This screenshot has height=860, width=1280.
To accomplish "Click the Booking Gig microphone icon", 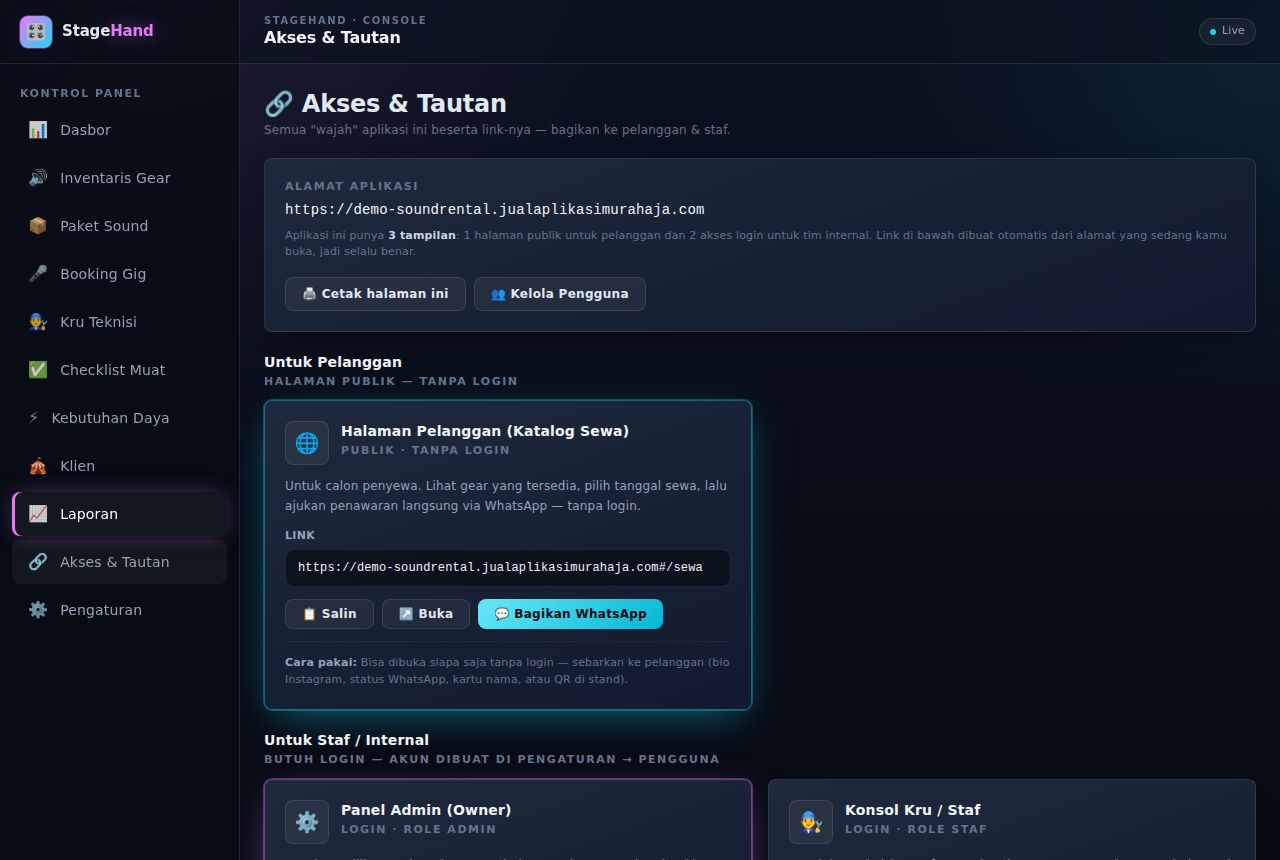I will 38,274.
